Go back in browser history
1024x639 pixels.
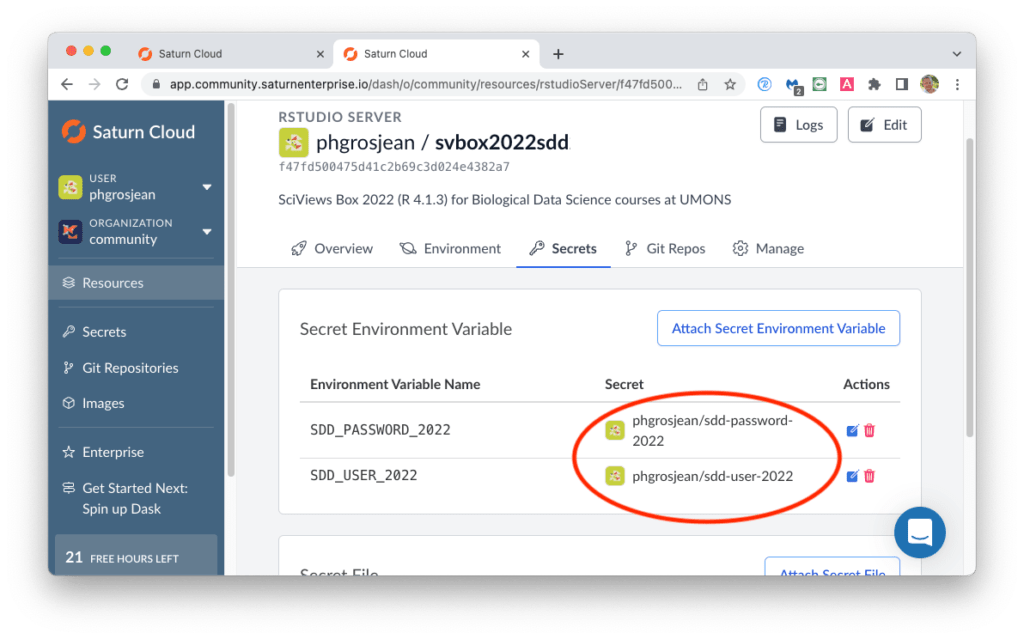pos(67,84)
